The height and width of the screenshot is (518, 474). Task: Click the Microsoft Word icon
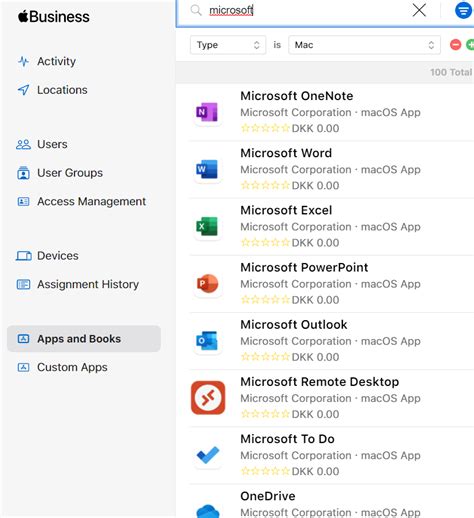(207, 169)
